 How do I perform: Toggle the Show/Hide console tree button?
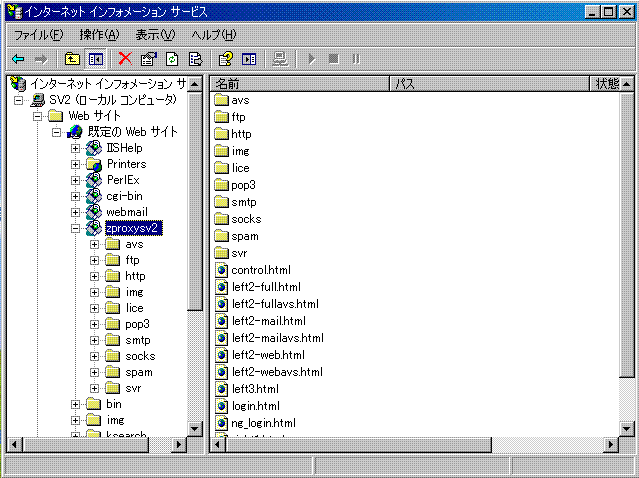[96, 59]
